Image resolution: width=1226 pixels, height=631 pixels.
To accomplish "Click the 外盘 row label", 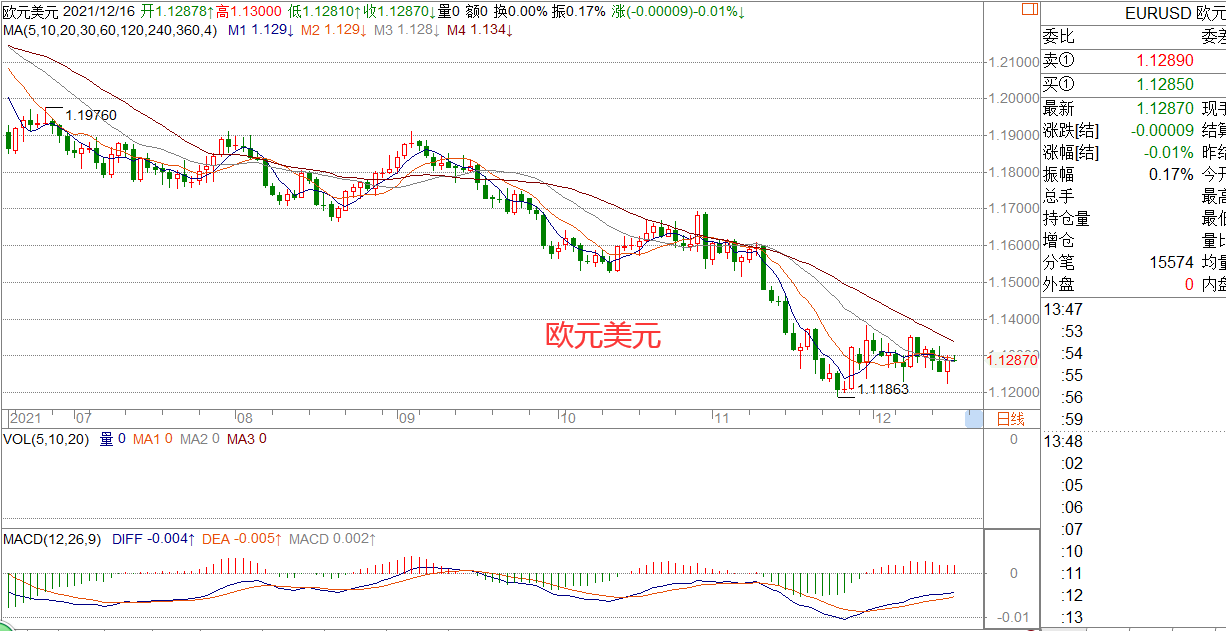I will (1058, 284).
